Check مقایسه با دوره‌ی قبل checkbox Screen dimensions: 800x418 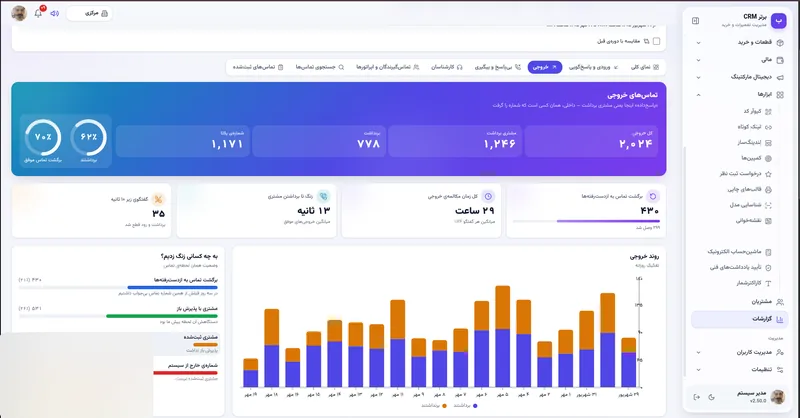click(657, 41)
